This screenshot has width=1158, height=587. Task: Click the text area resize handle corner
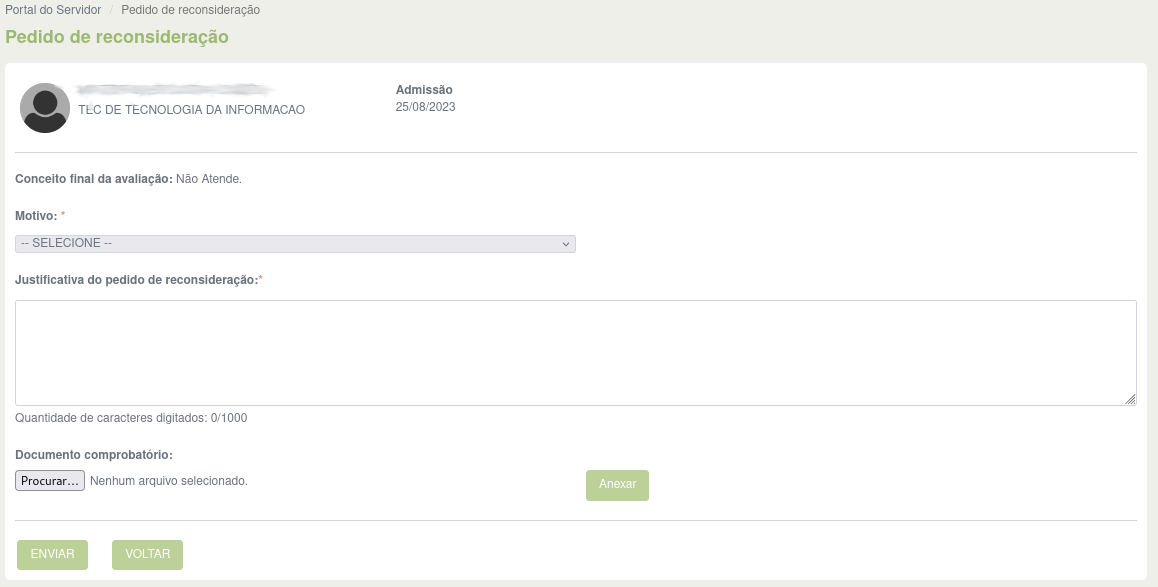click(1130, 399)
